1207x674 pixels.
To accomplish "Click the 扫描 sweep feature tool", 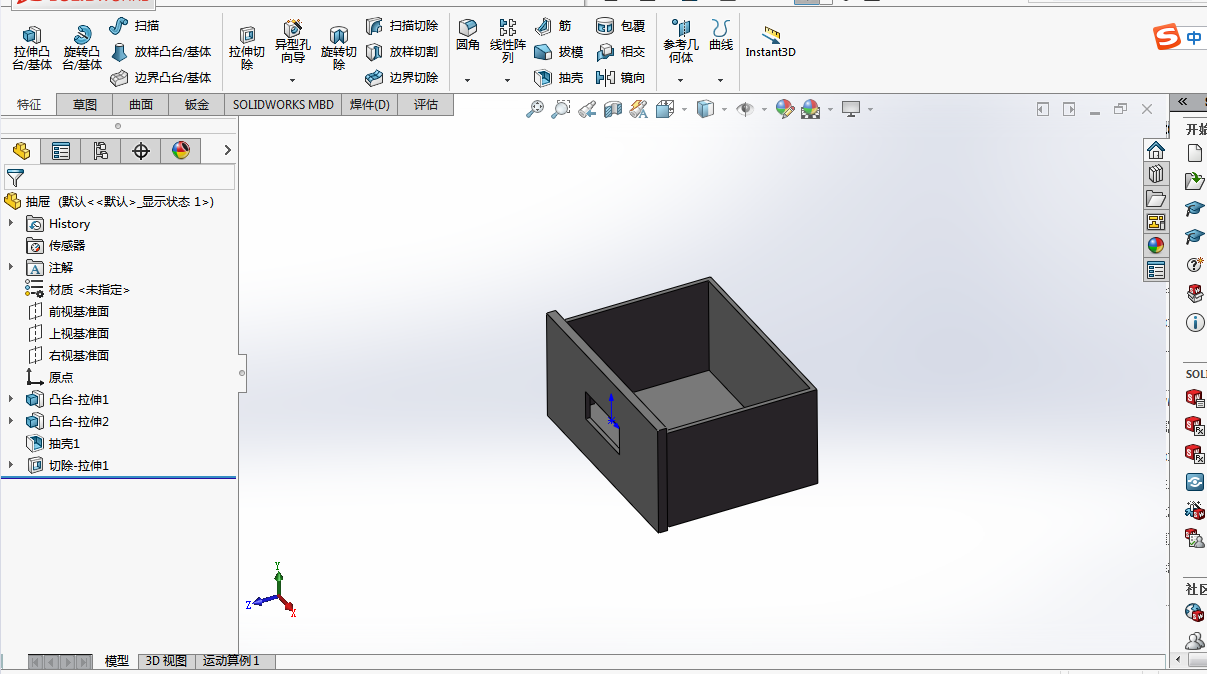I will click(x=134, y=25).
